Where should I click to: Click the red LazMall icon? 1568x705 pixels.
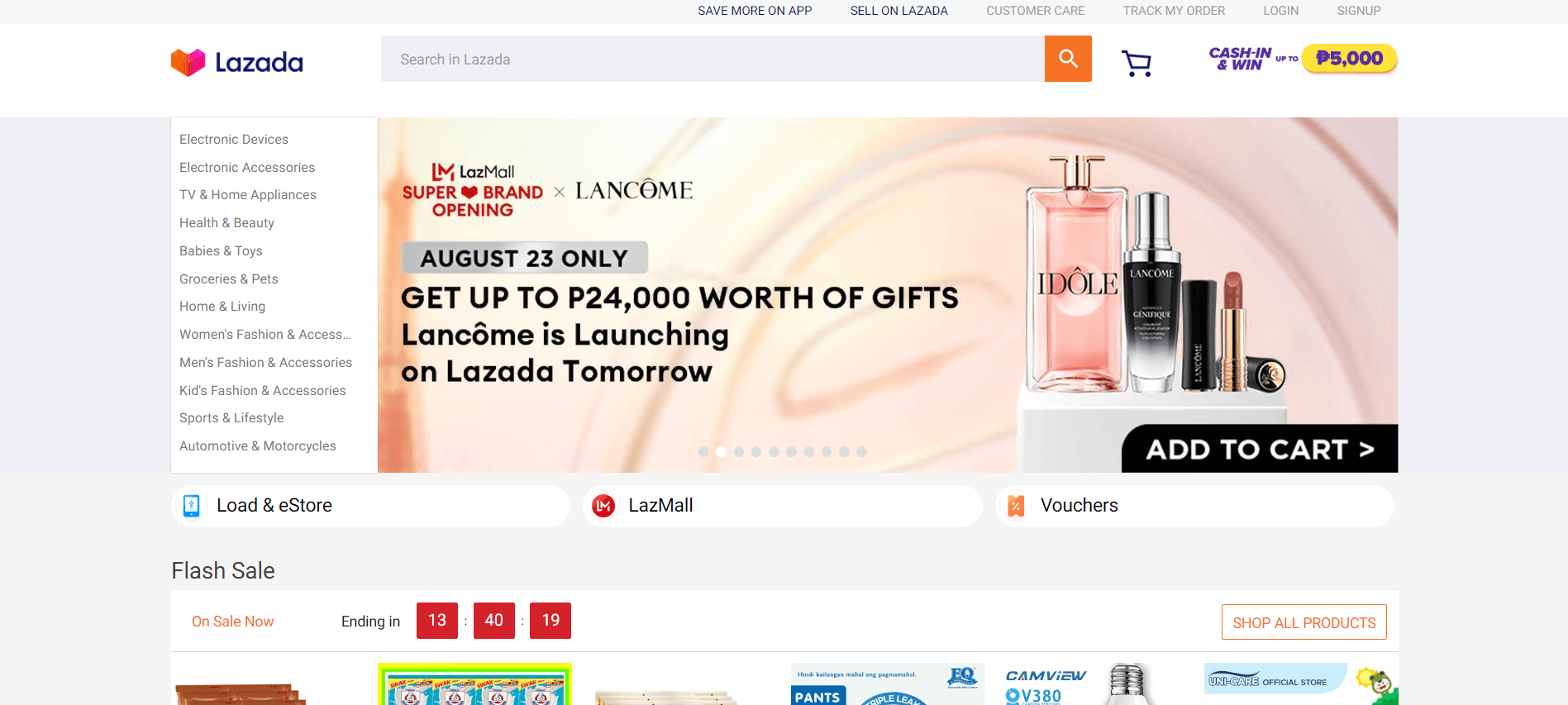pyautogui.click(x=603, y=506)
